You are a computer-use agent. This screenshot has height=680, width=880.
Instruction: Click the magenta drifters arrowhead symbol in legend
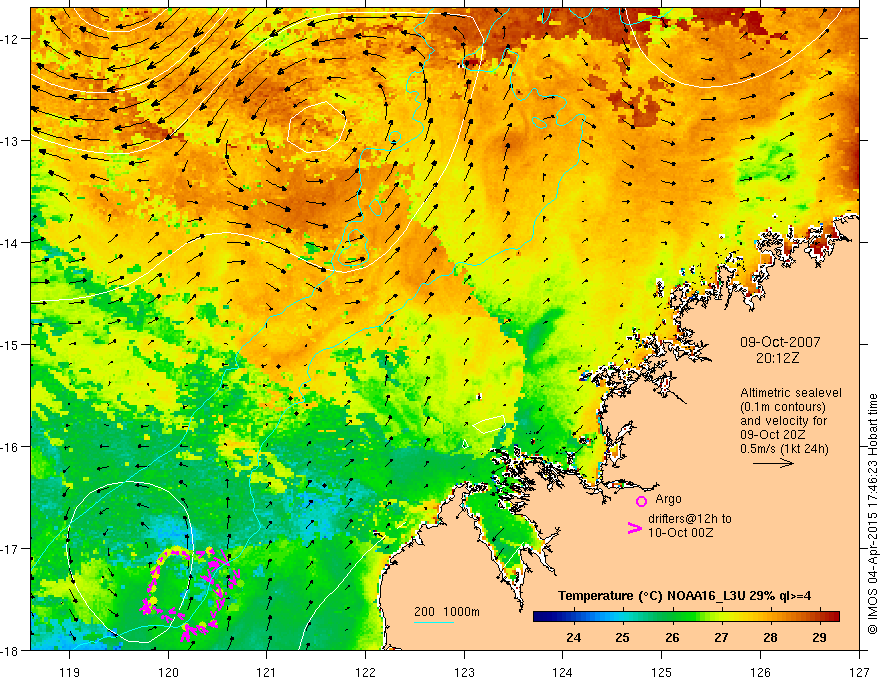point(634,528)
